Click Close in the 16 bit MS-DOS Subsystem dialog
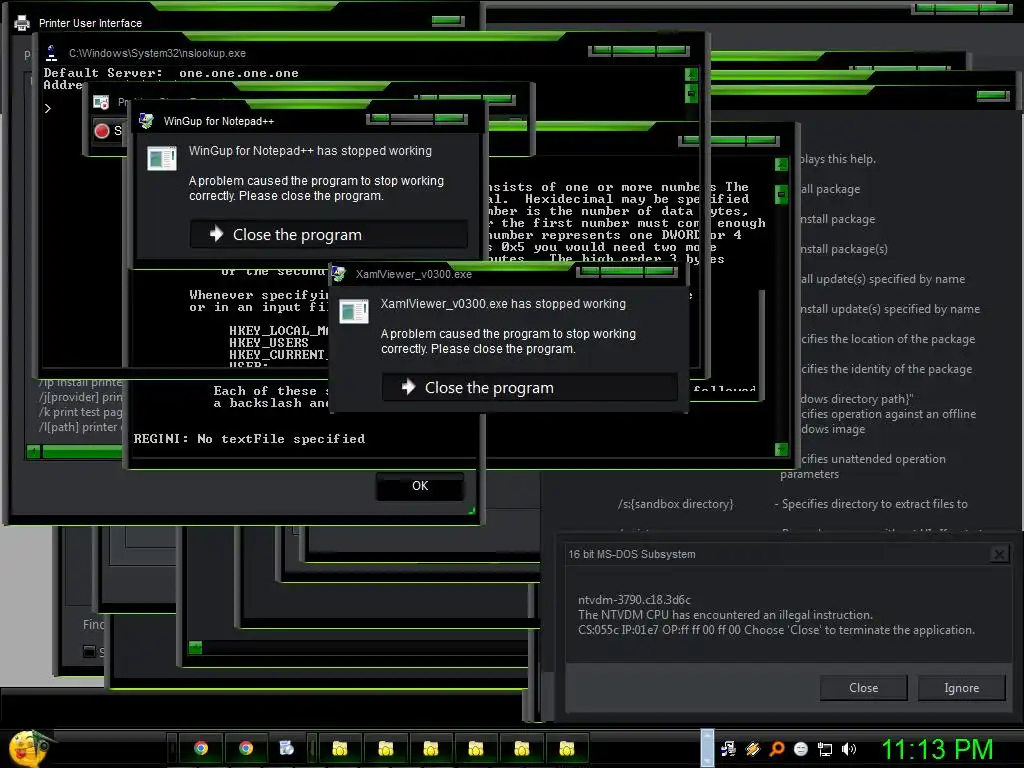 (863, 688)
